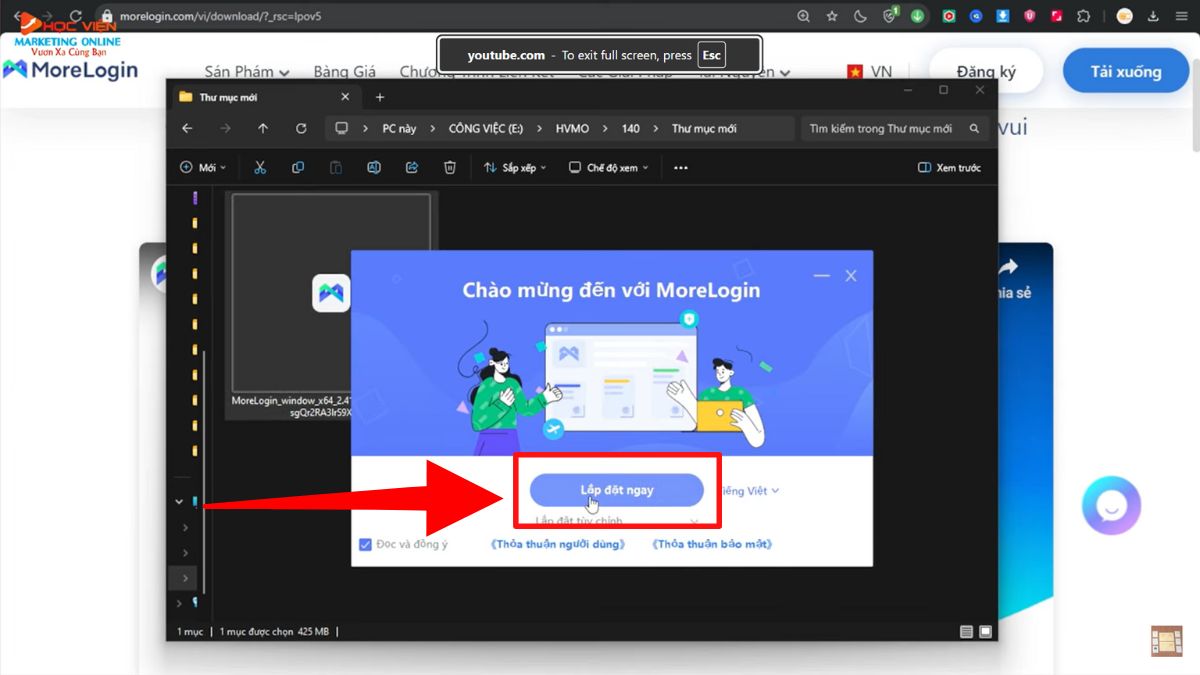Click the PC này breadcrumb
Viewport: 1200px width, 675px height.
click(x=399, y=129)
